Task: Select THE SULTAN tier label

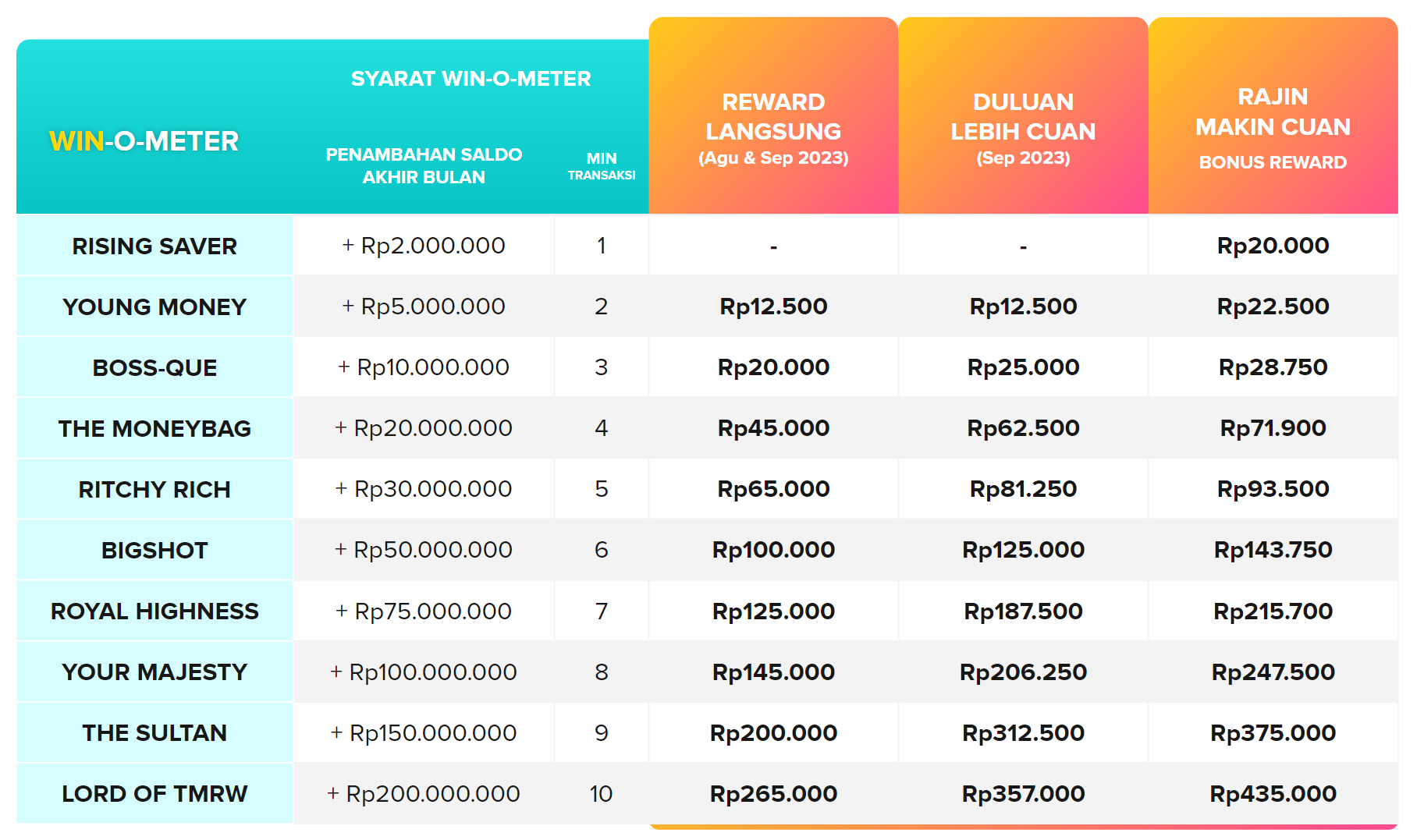Action: 154,732
